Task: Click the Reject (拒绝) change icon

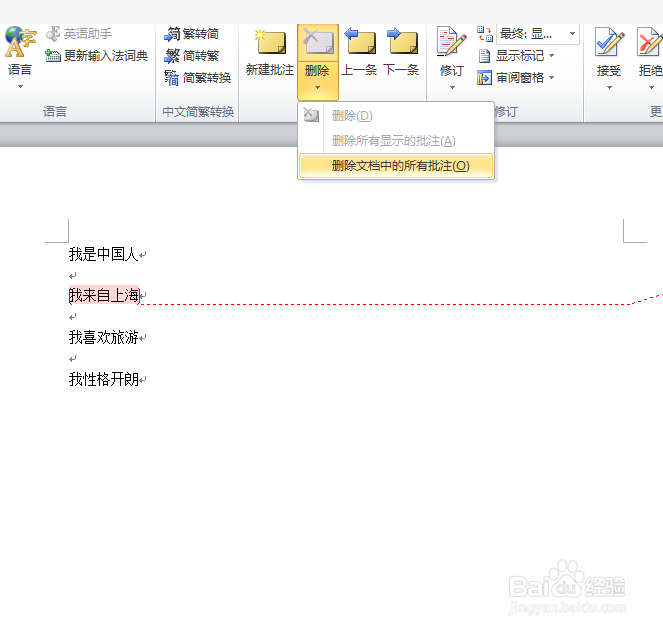Action: tap(650, 42)
